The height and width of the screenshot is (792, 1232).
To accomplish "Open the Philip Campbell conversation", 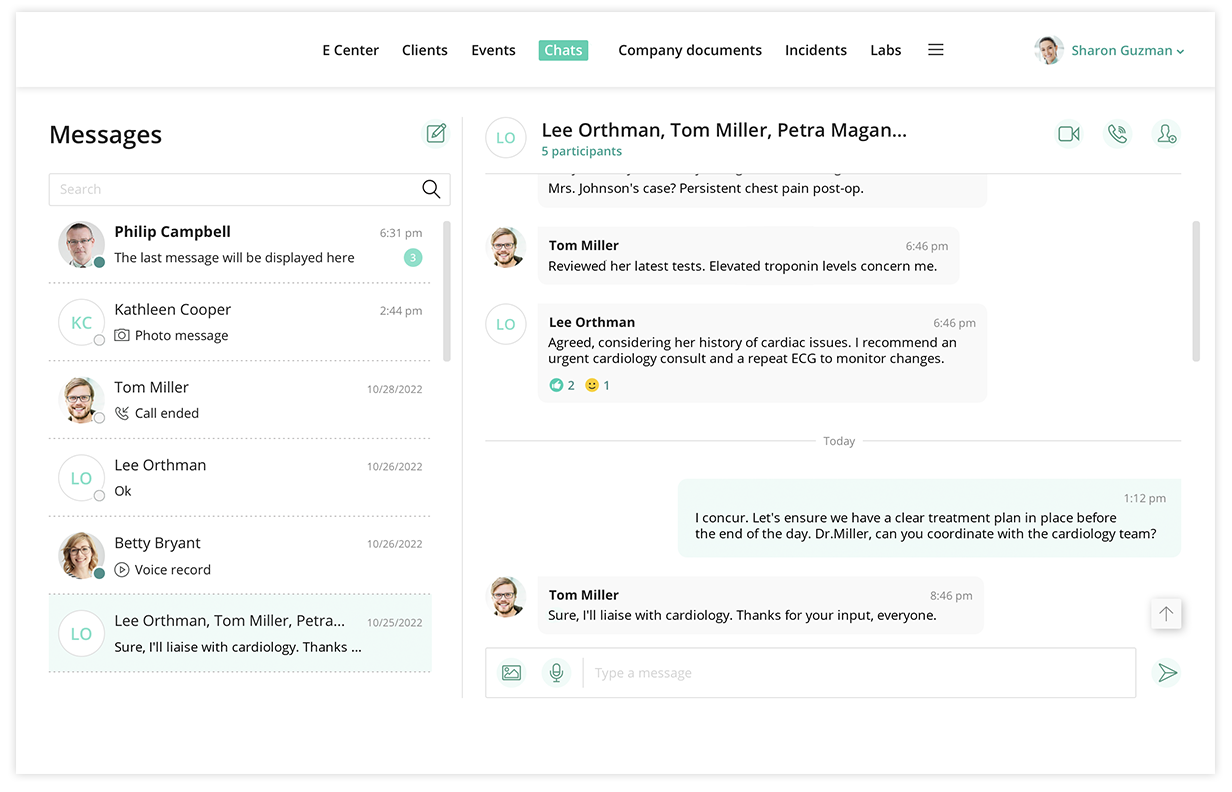I will [240, 245].
